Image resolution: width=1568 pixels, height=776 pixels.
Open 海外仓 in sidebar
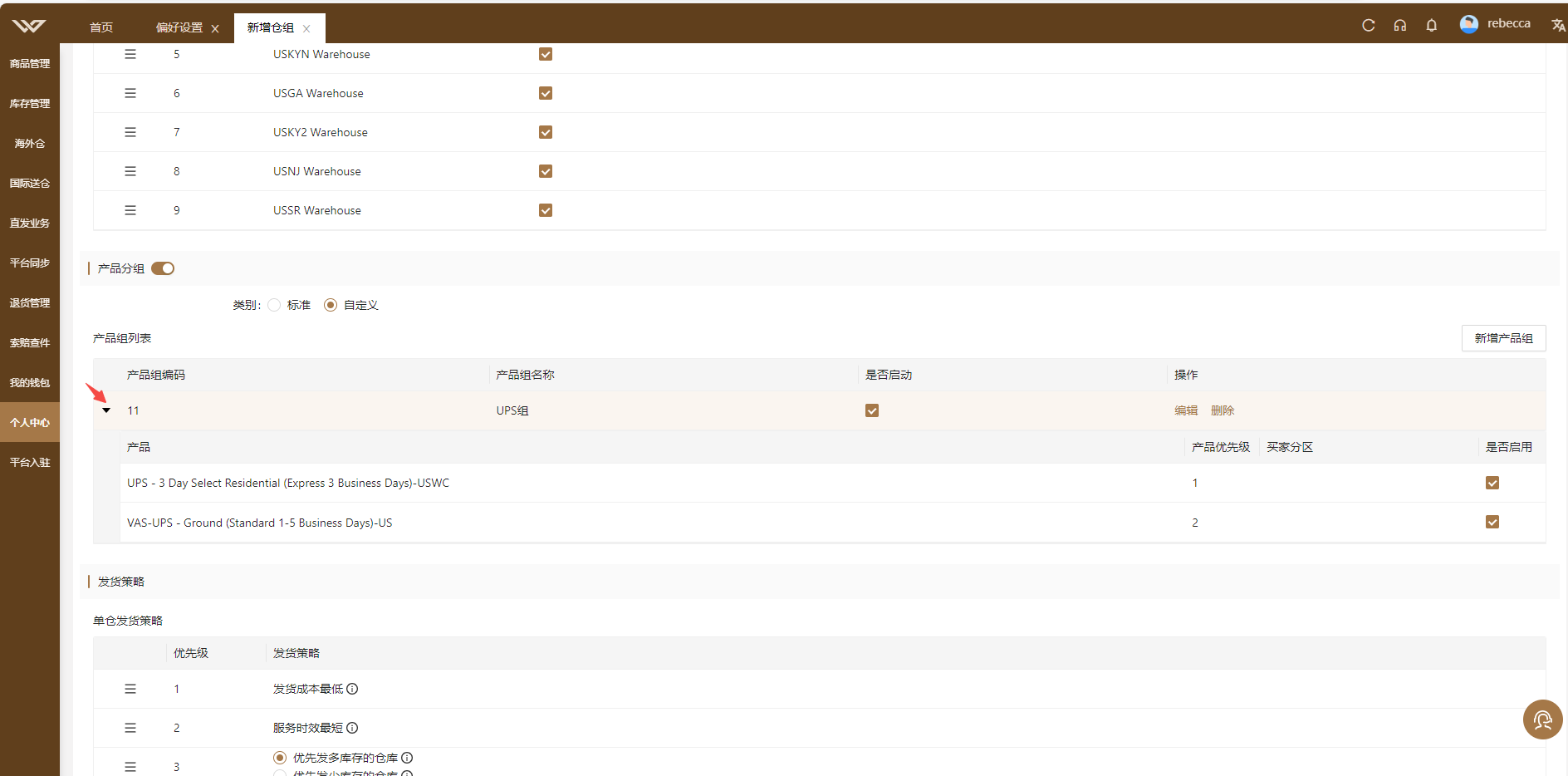tap(30, 143)
